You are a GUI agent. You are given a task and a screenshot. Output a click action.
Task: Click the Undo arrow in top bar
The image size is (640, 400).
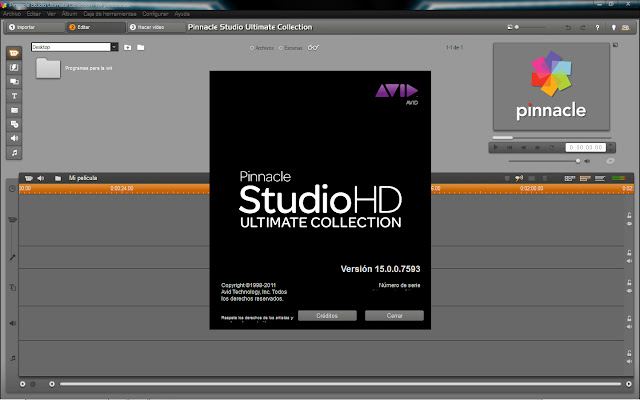[x=568, y=27]
